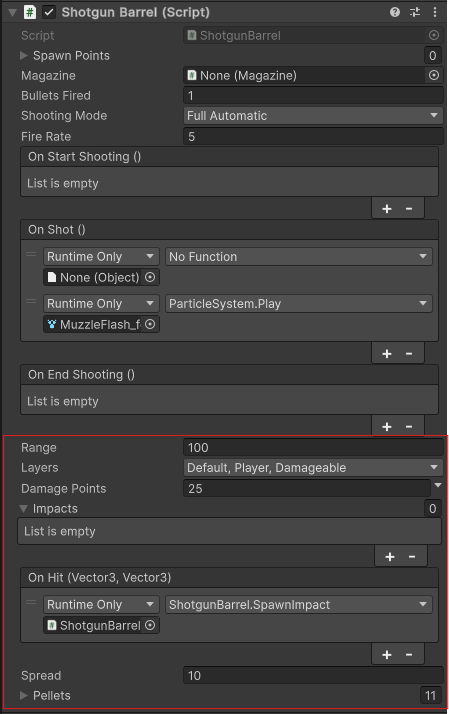Screen dimensions: 449x714
Task: Click the Fire Rate value field
Action: point(313,137)
